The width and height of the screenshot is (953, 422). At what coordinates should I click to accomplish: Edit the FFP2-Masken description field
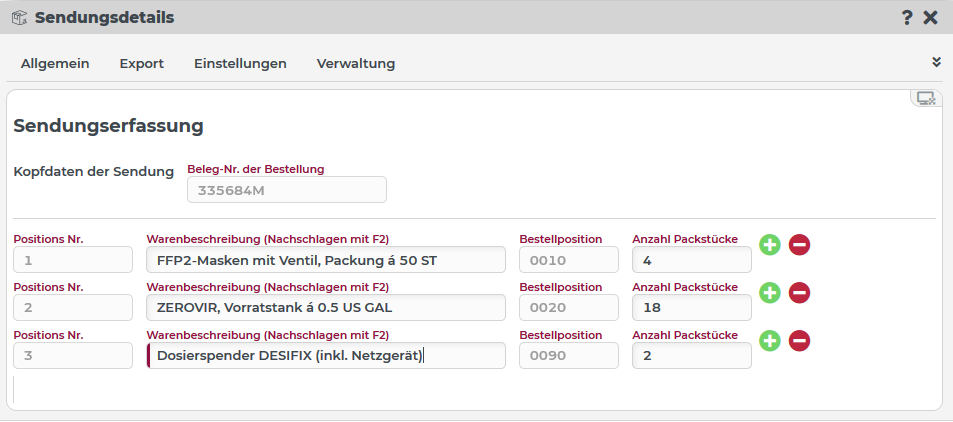(x=326, y=260)
